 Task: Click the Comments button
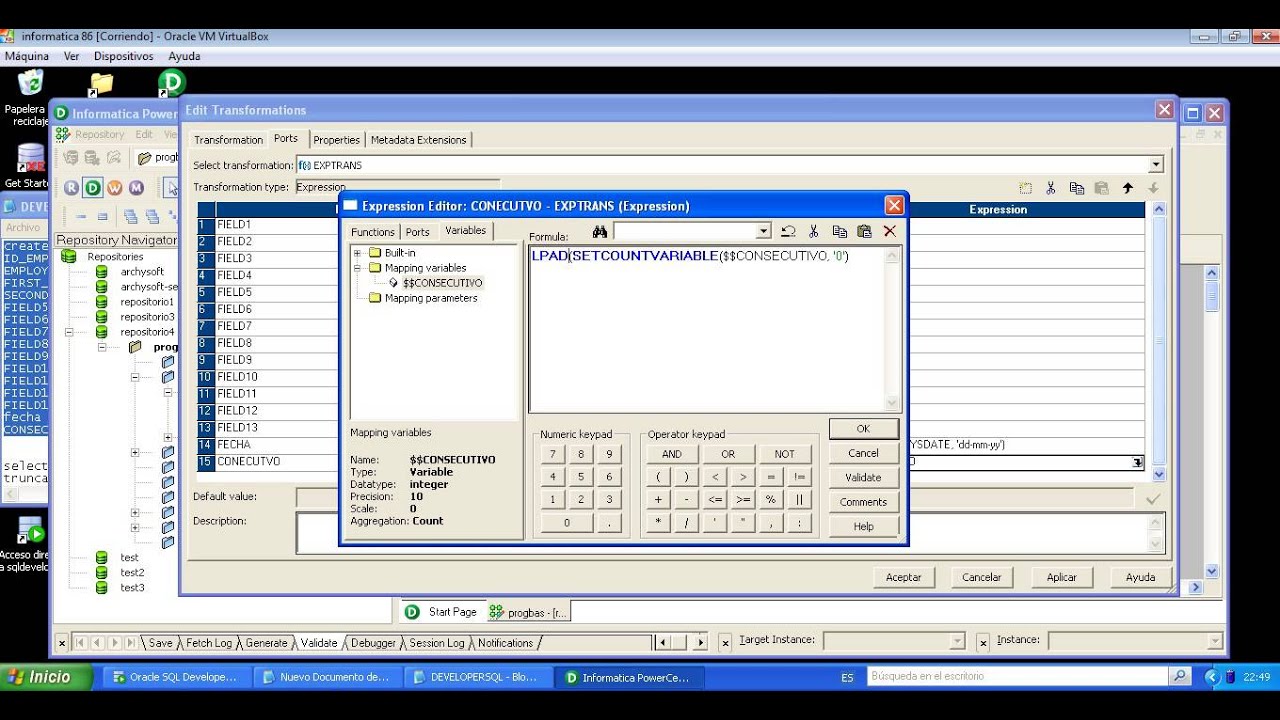click(x=863, y=502)
